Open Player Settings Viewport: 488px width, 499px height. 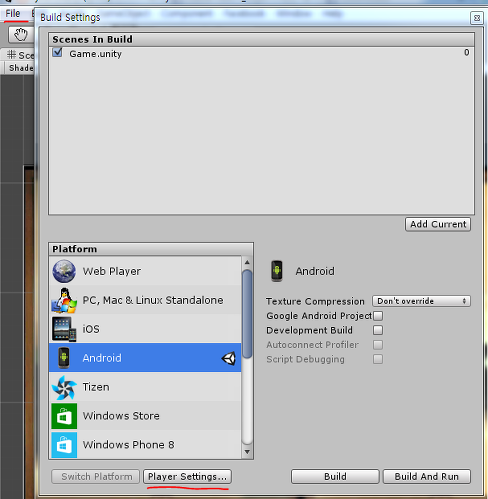point(187,477)
